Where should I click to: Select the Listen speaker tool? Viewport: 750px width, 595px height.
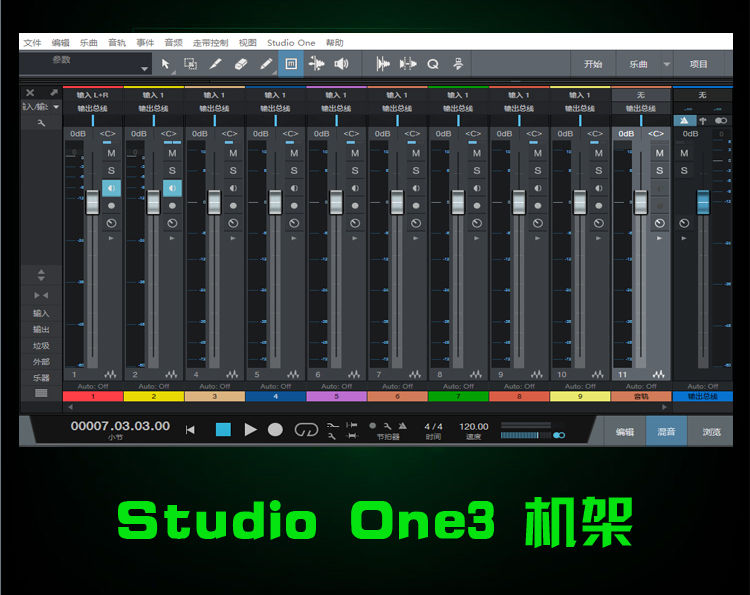pos(342,64)
